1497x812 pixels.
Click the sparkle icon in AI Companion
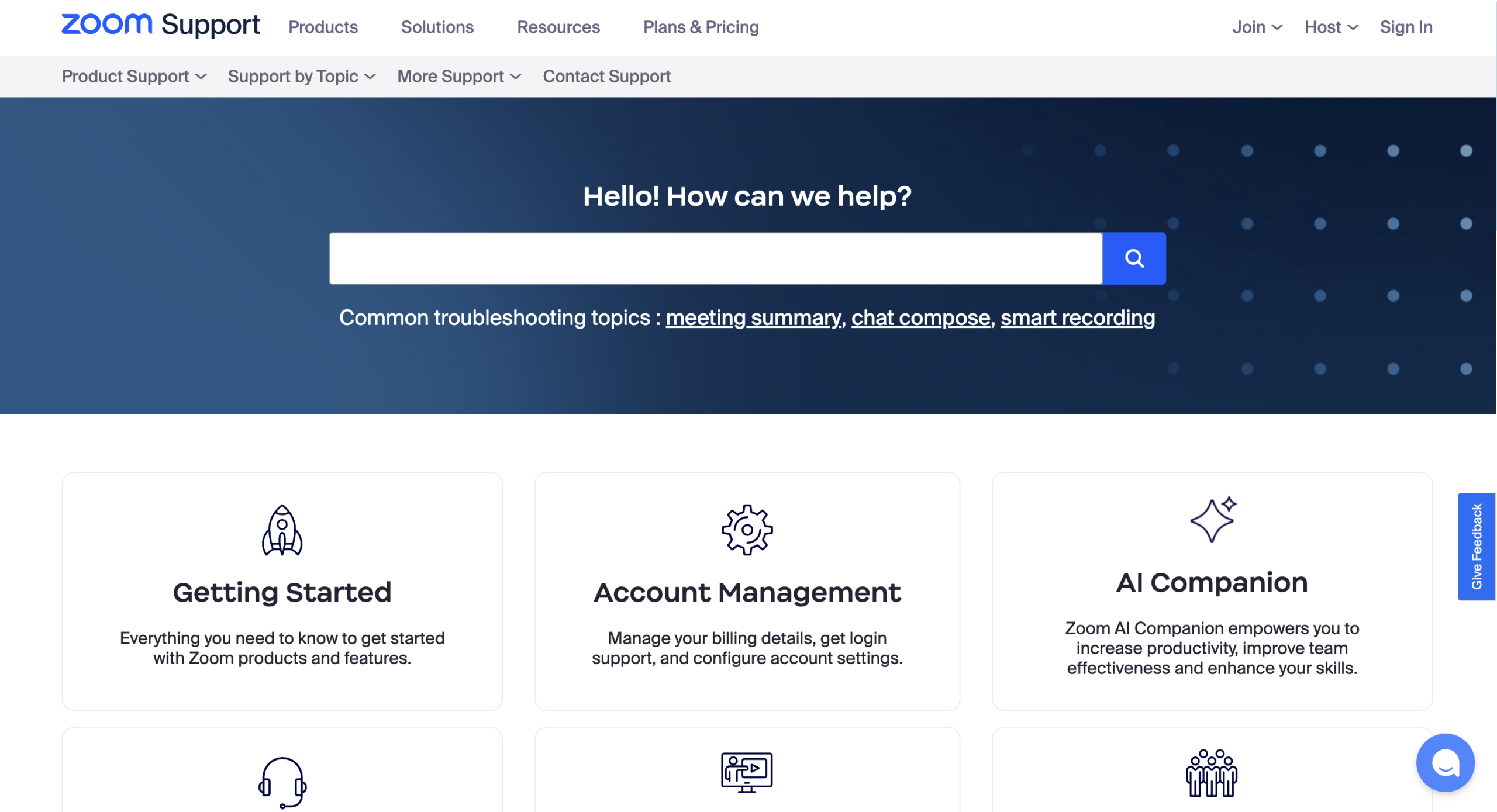1213,520
